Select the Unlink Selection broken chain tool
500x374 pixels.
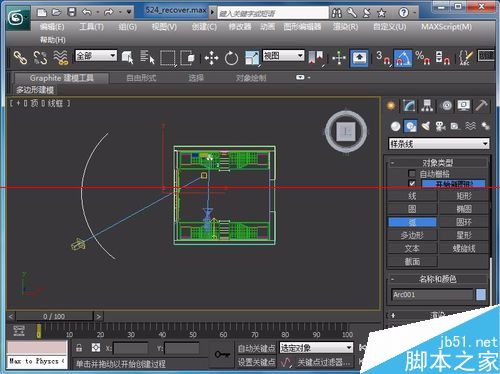pos(40,57)
